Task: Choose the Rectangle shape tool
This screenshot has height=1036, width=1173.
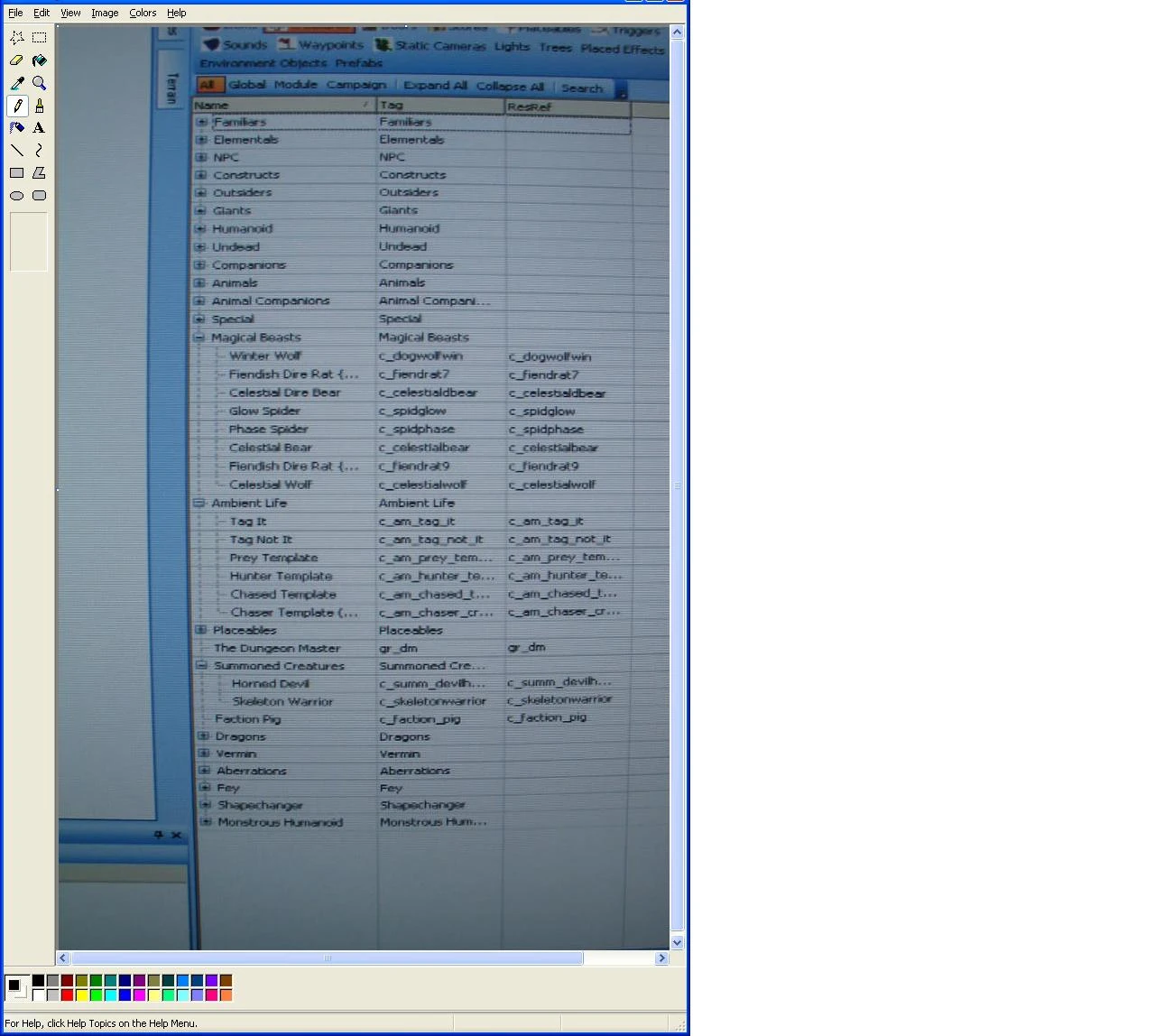Action: [17, 173]
